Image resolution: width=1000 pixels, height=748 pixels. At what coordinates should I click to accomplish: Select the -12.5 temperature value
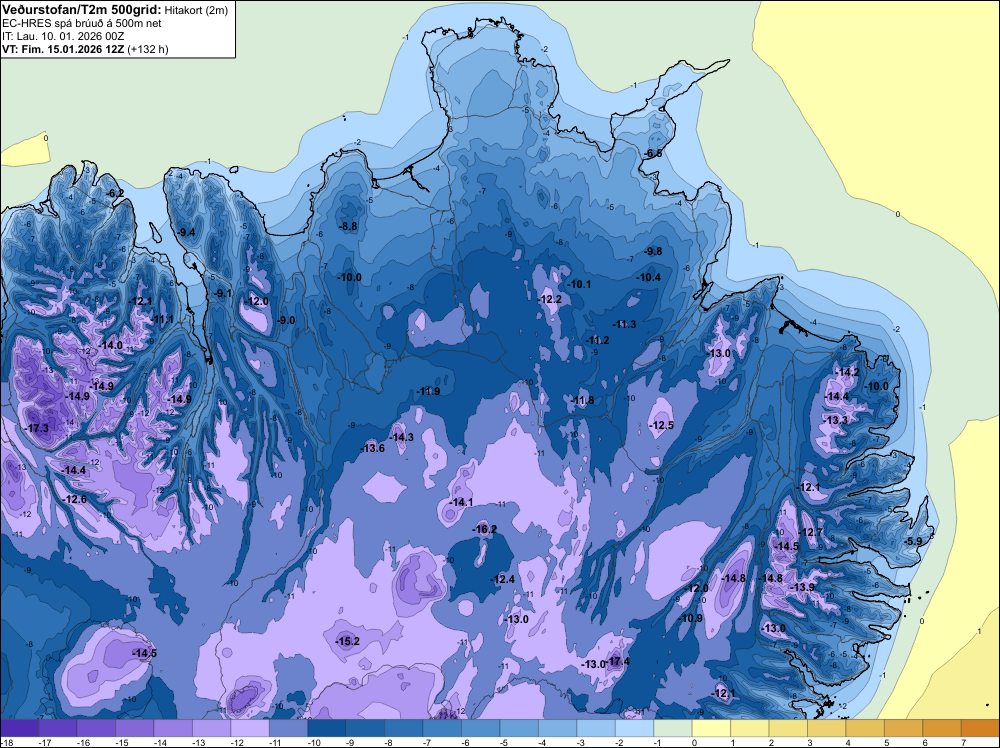tap(661, 425)
